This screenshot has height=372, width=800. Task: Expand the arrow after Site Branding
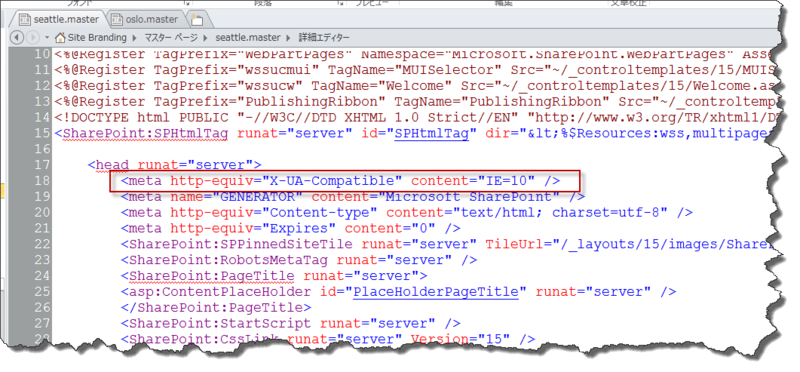click(x=135, y=38)
